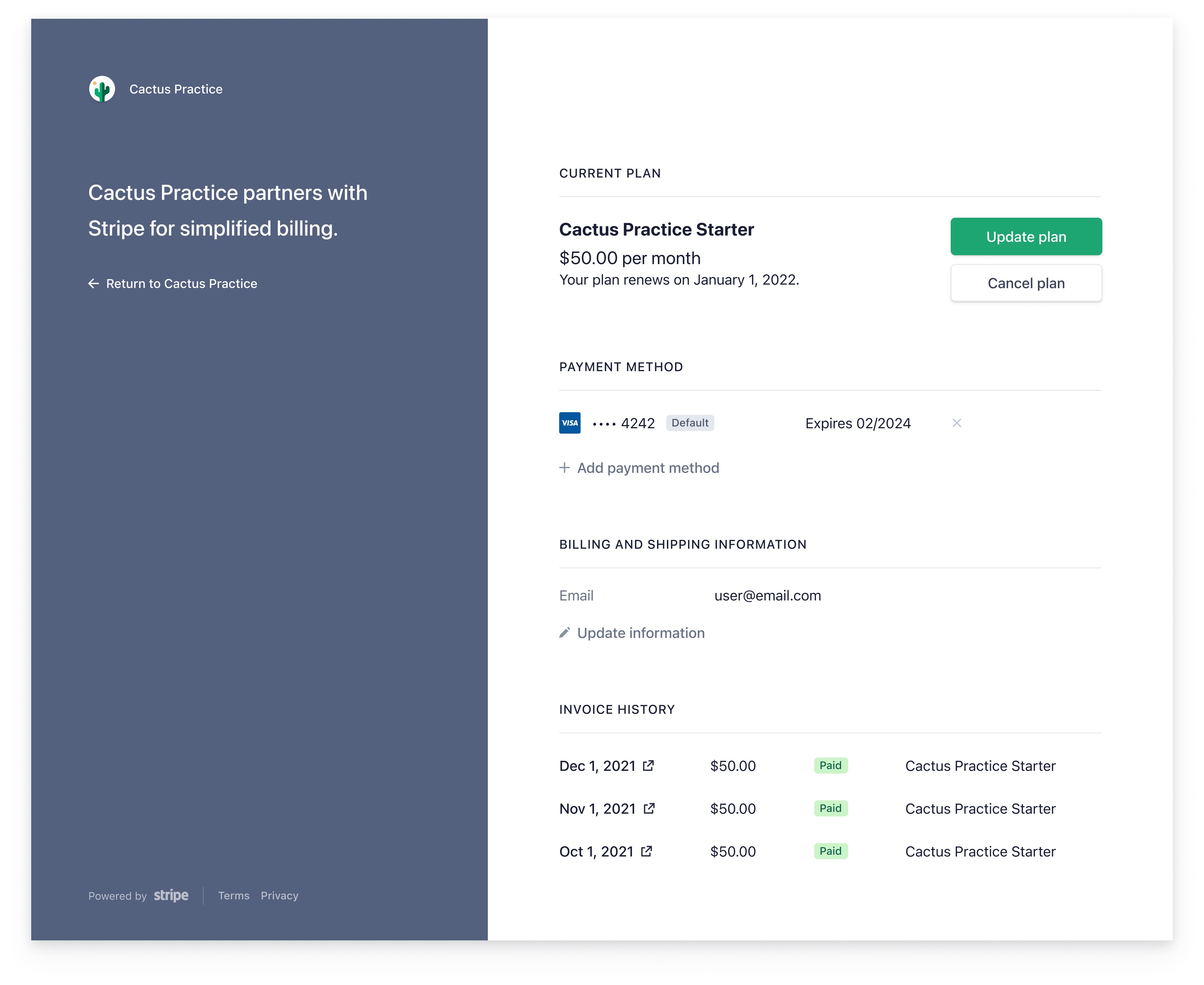Viewport: 1204px width, 985px height.
Task: Select the user@email.com email text
Action: point(767,595)
